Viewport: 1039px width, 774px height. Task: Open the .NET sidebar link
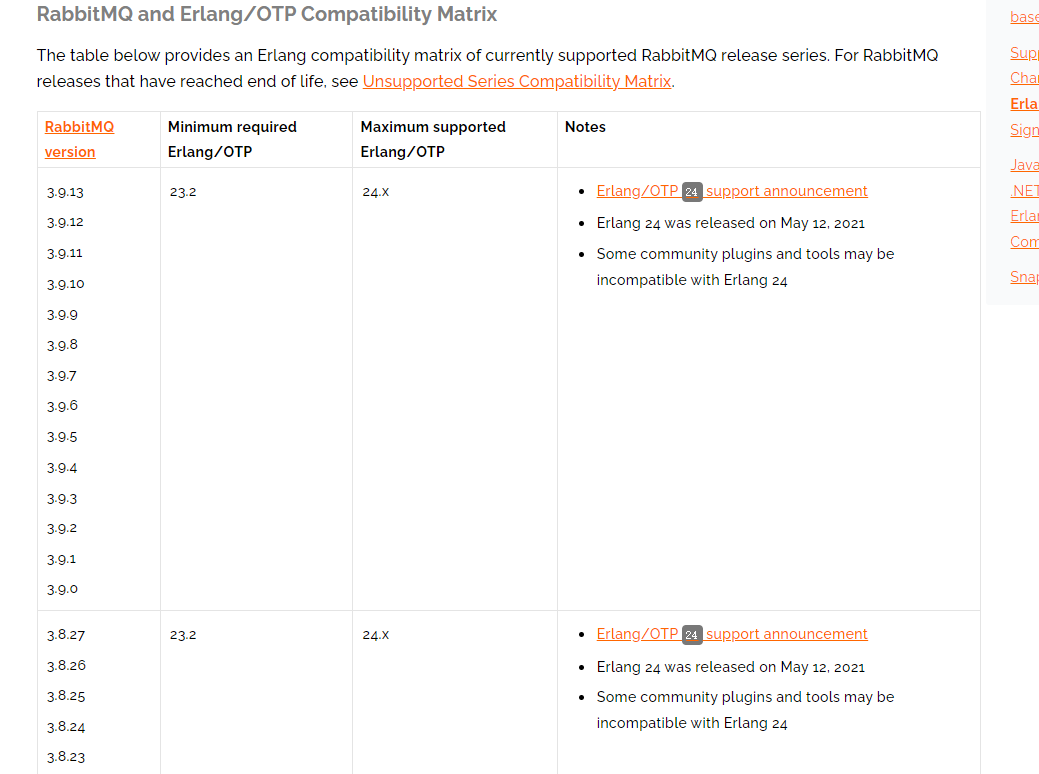(1024, 190)
